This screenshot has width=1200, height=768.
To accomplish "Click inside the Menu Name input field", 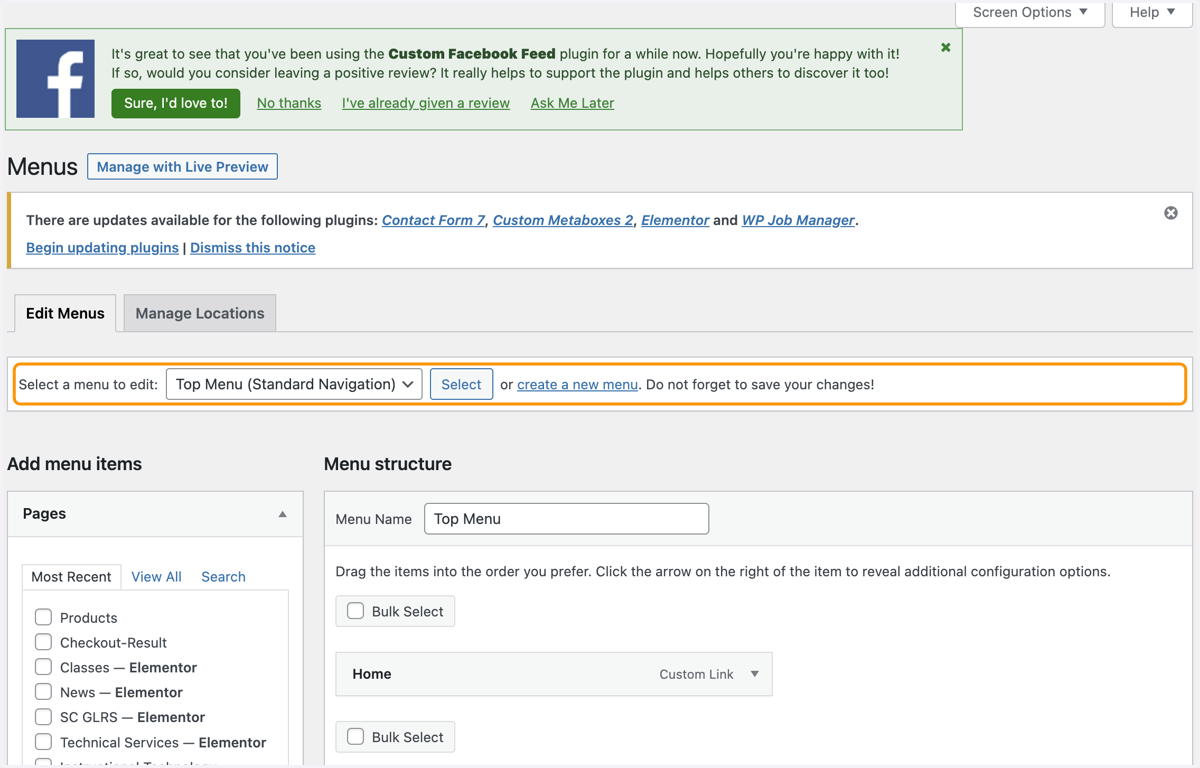I will pyautogui.click(x=566, y=519).
